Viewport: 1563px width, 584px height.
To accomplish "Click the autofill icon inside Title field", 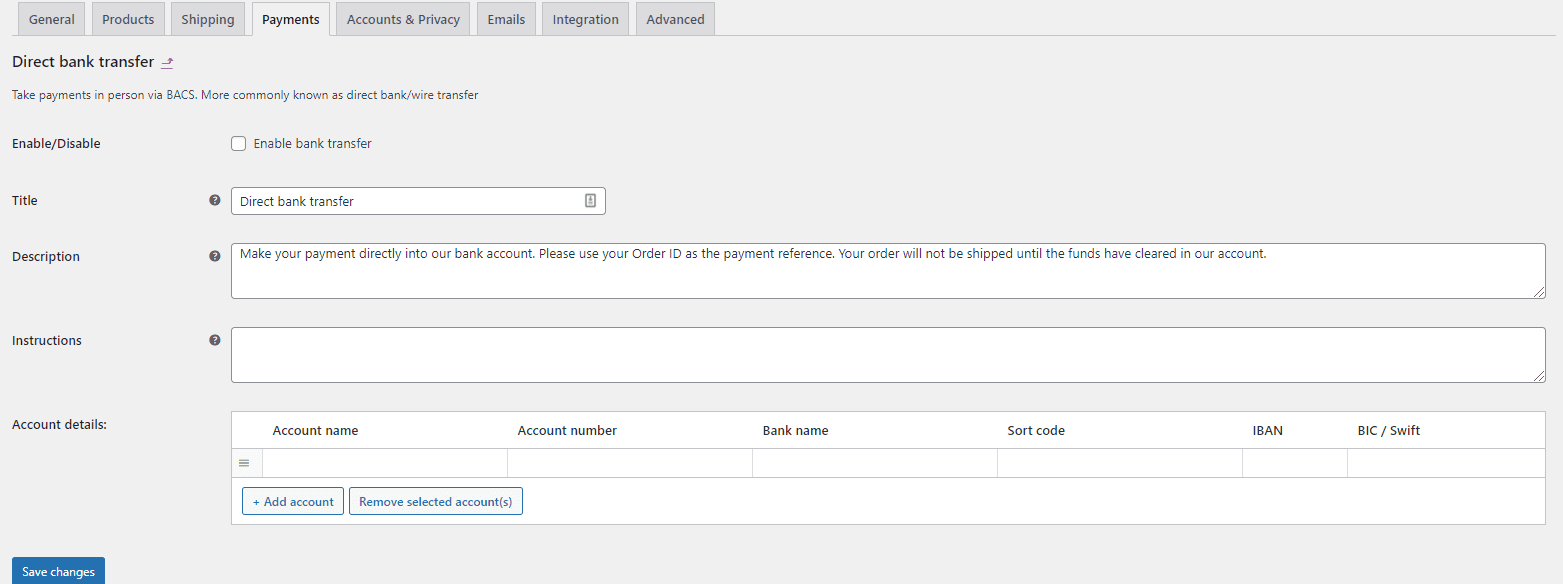I will [x=590, y=201].
